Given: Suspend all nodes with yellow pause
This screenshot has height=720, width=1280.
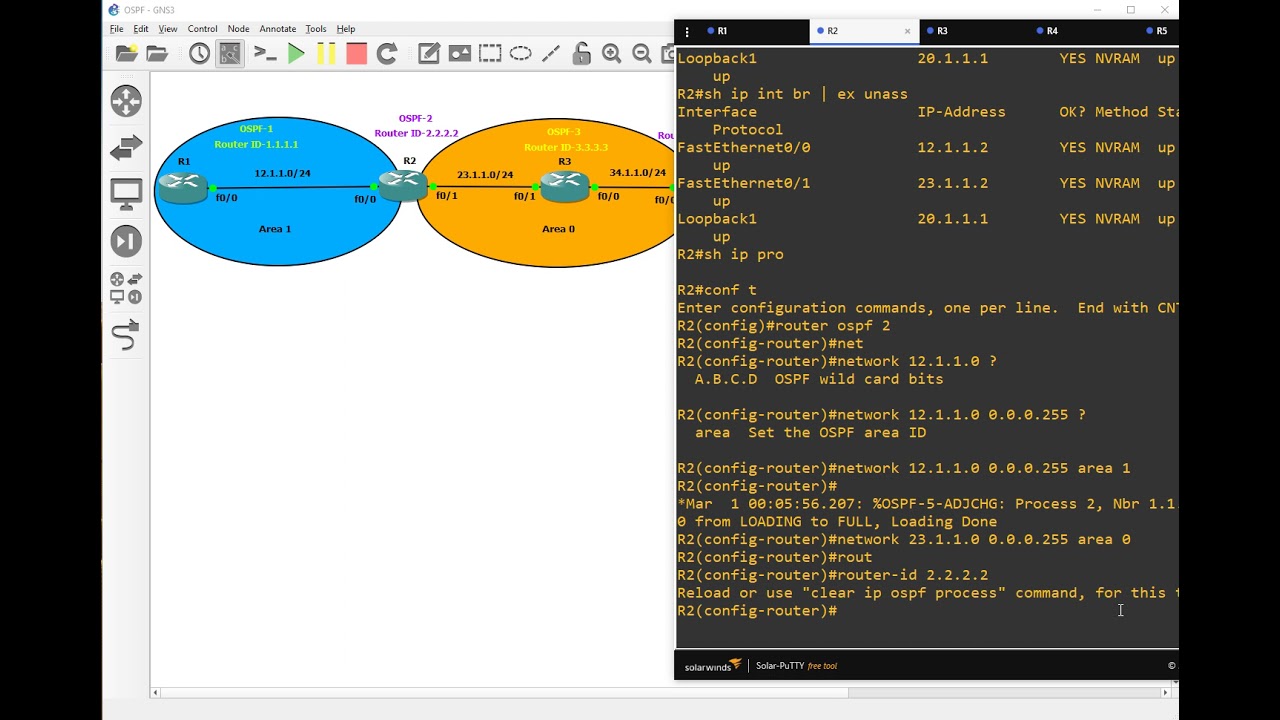Looking at the screenshot, I should [x=326, y=54].
